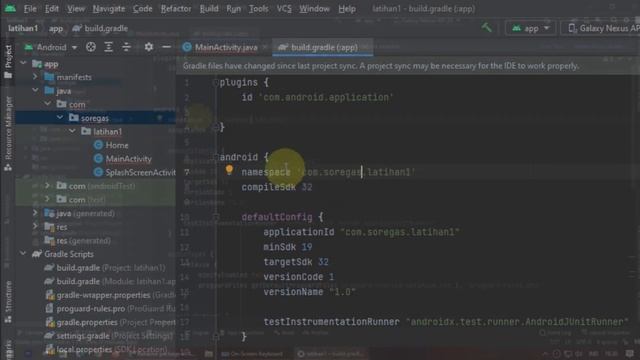Hide the Project panel with minus icon
Screen dimensions: 640x360
166,47
